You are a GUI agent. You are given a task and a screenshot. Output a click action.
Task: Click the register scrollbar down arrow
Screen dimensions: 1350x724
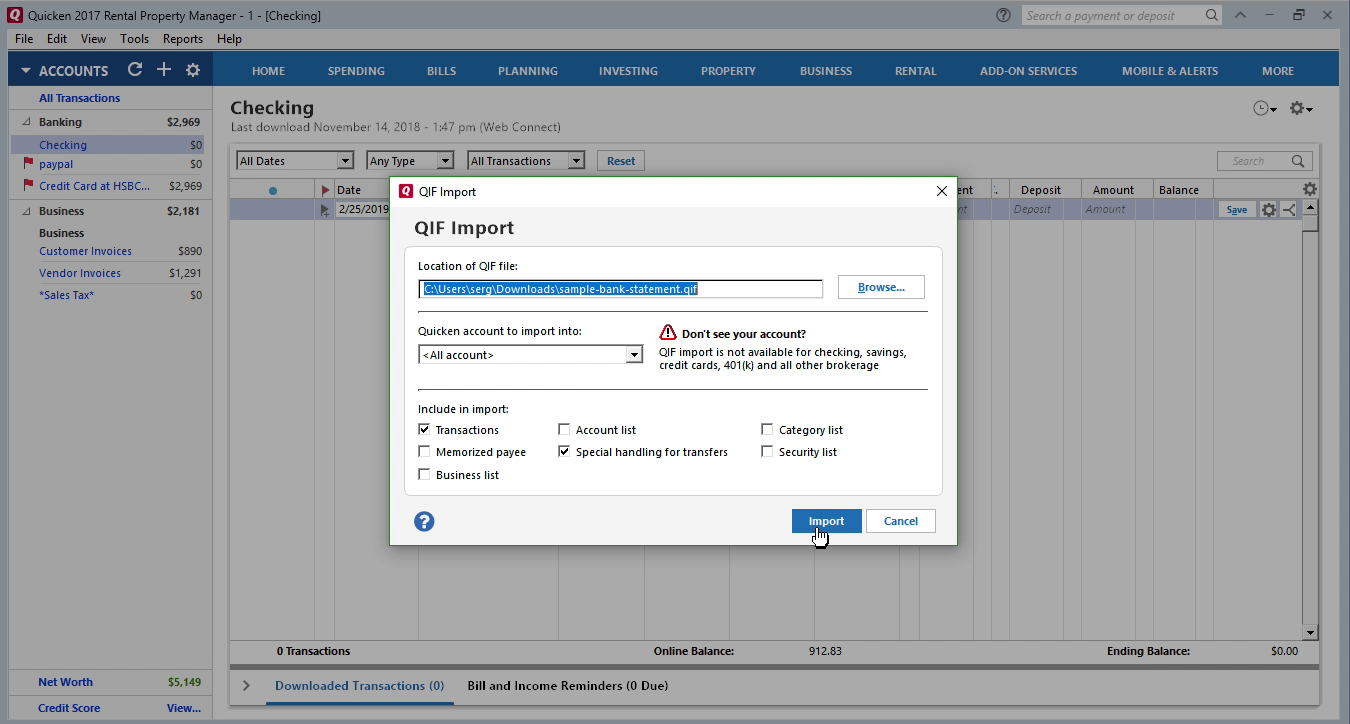click(1311, 633)
